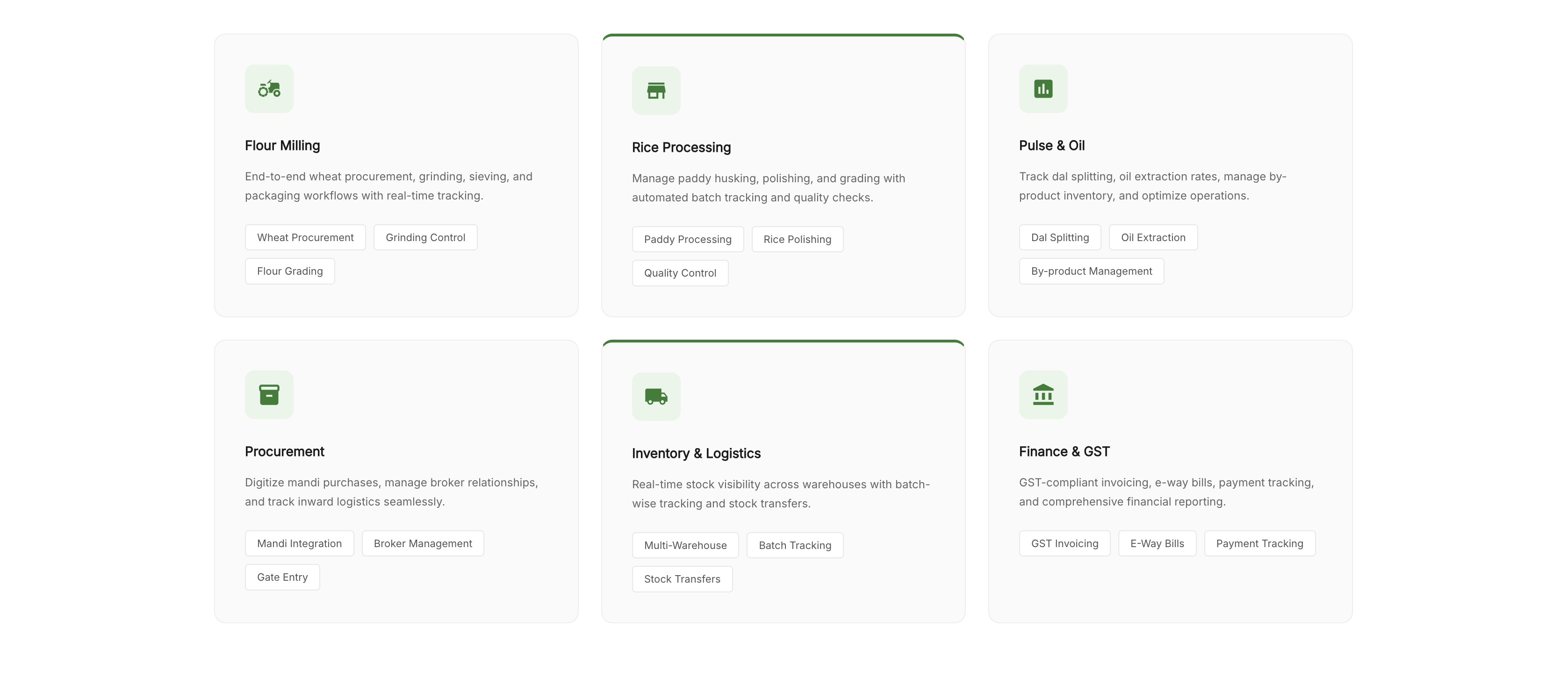Click the By-product Management tag
Image resolution: width=1568 pixels, height=684 pixels.
coord(1091,271)
